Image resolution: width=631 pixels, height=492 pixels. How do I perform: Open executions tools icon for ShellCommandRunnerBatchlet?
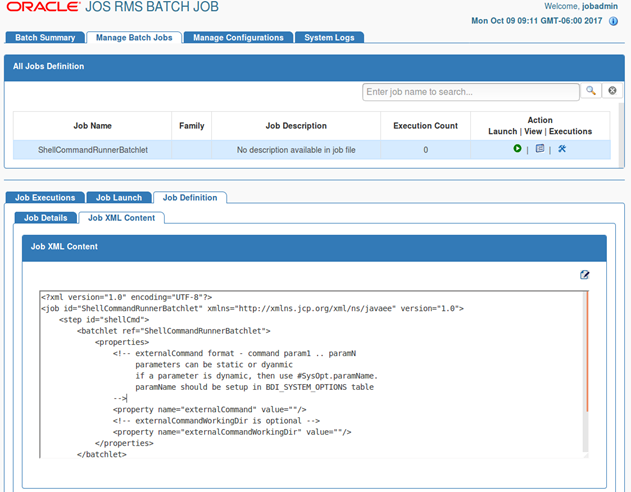click(562, 149)
